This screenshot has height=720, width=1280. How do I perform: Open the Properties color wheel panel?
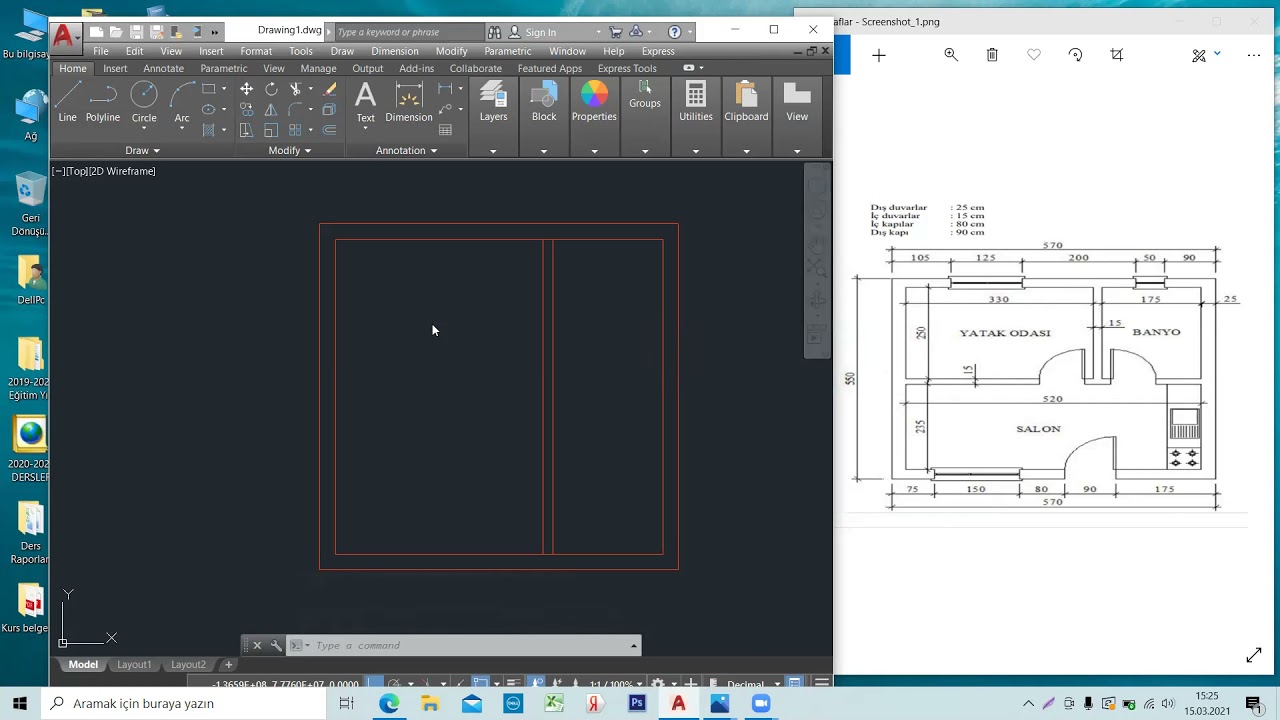click(x=594, y=102)
